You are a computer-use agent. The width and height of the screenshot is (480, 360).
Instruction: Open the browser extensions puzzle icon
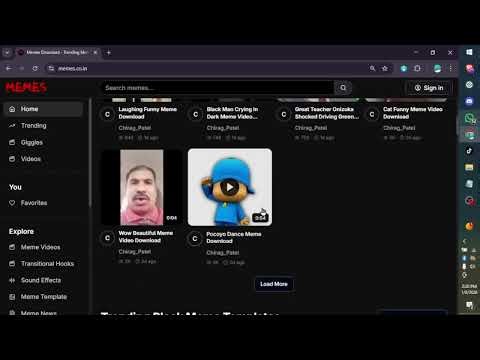coord(417,68)
